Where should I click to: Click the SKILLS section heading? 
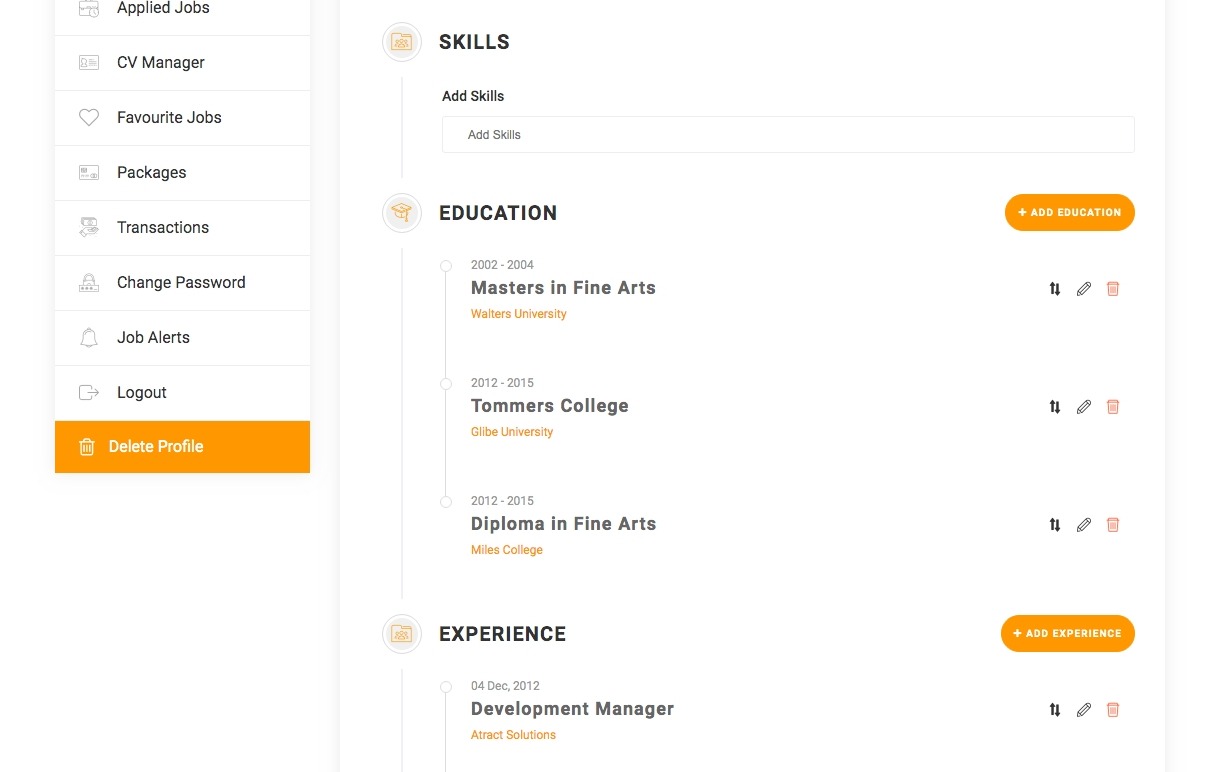tap(474, 42)
